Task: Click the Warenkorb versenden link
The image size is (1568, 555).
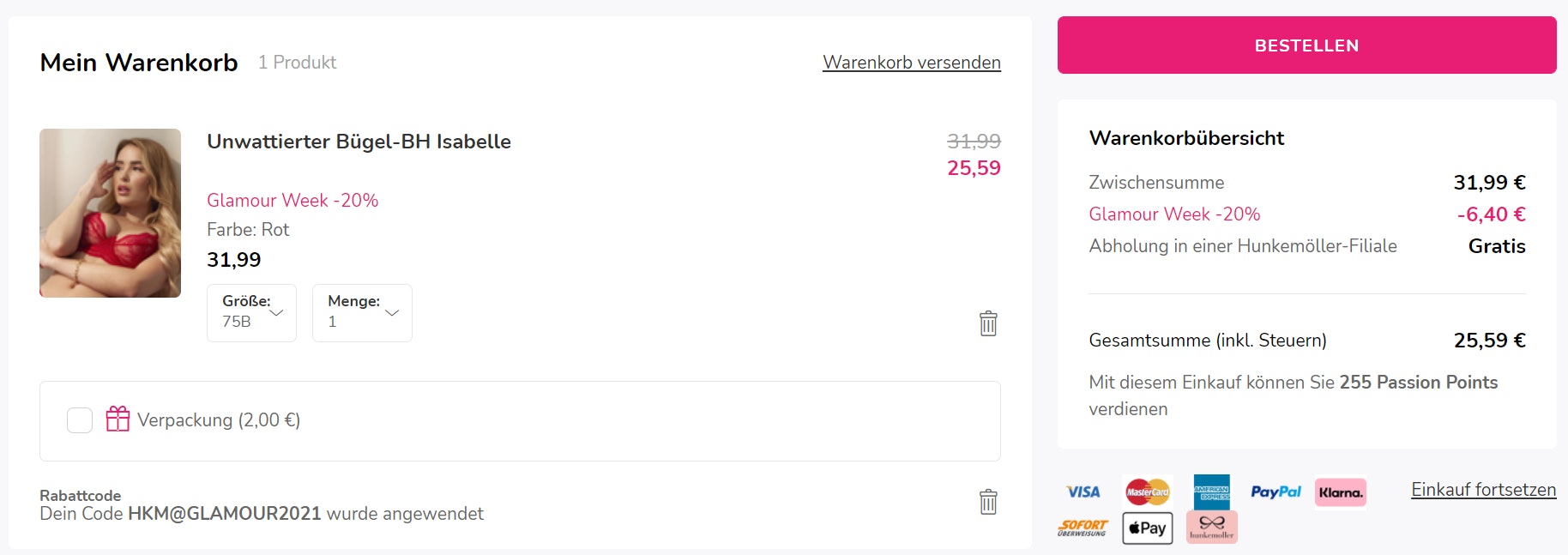Action: point(911,63)
